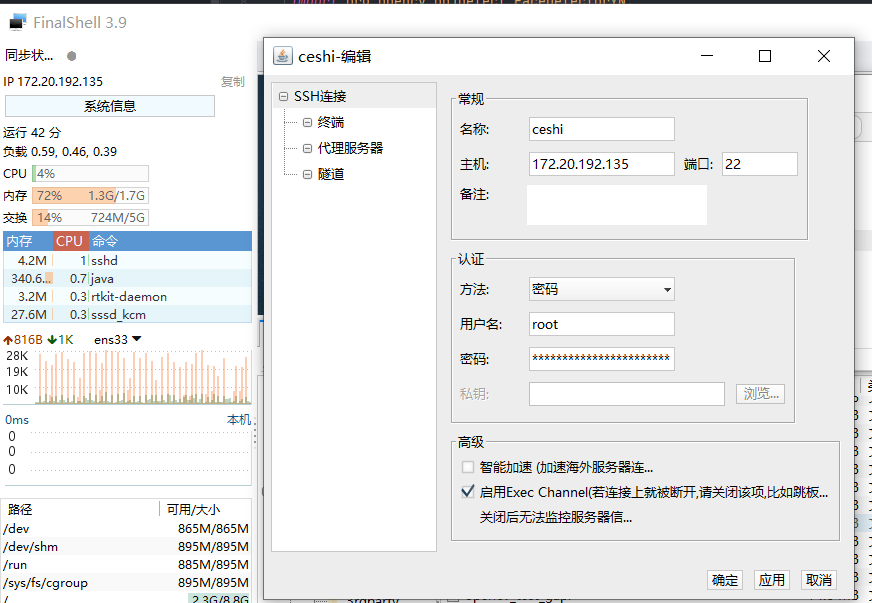Click the expander box beside 代理服务器
The image size is (872, 603).
tap(308, 148)
